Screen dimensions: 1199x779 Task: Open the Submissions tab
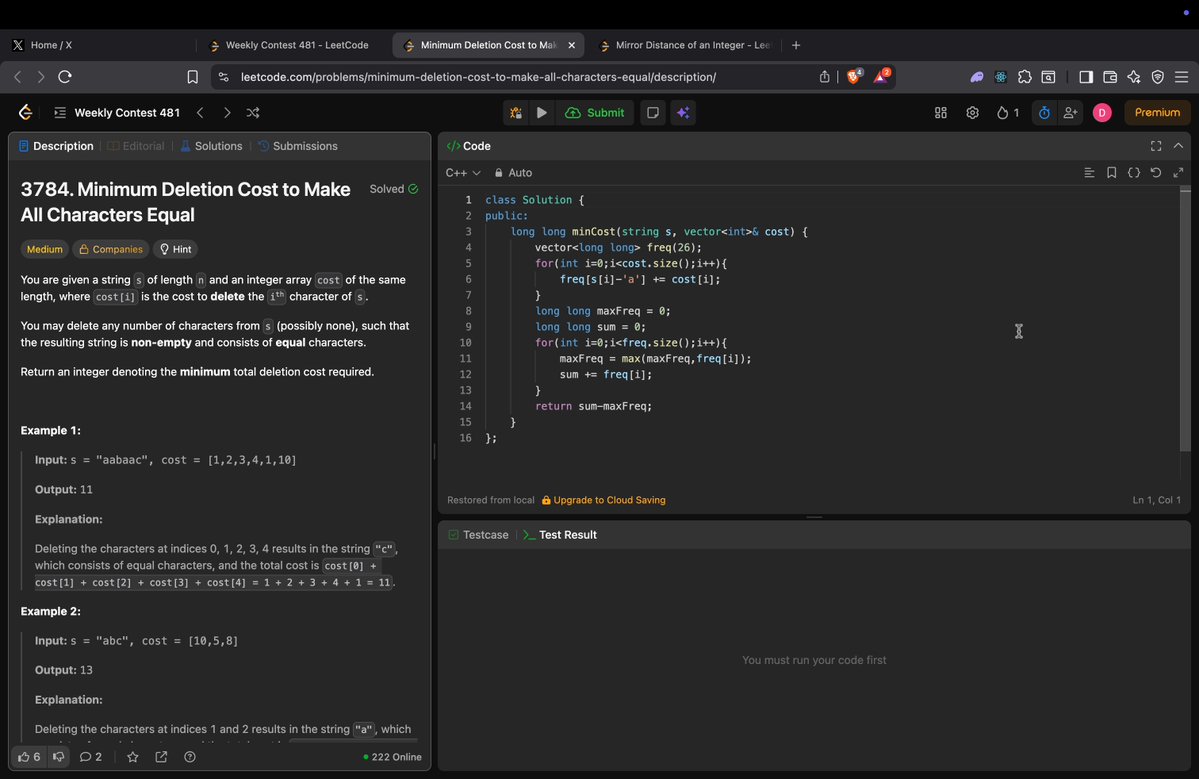point(297,146)
